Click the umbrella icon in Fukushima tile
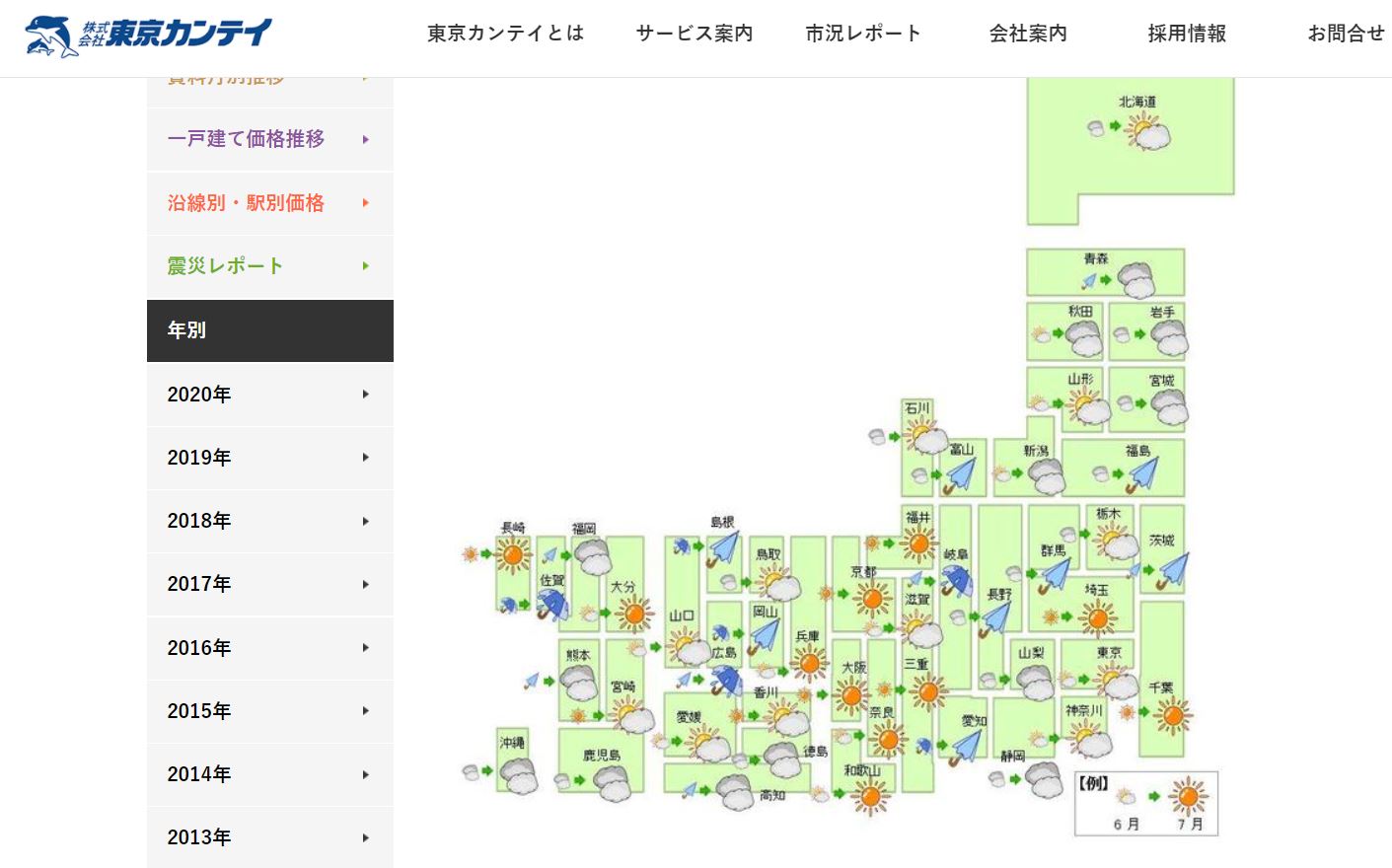Image resolution: width=1392 pixels, height=868 pixels. coord(1143,475)
